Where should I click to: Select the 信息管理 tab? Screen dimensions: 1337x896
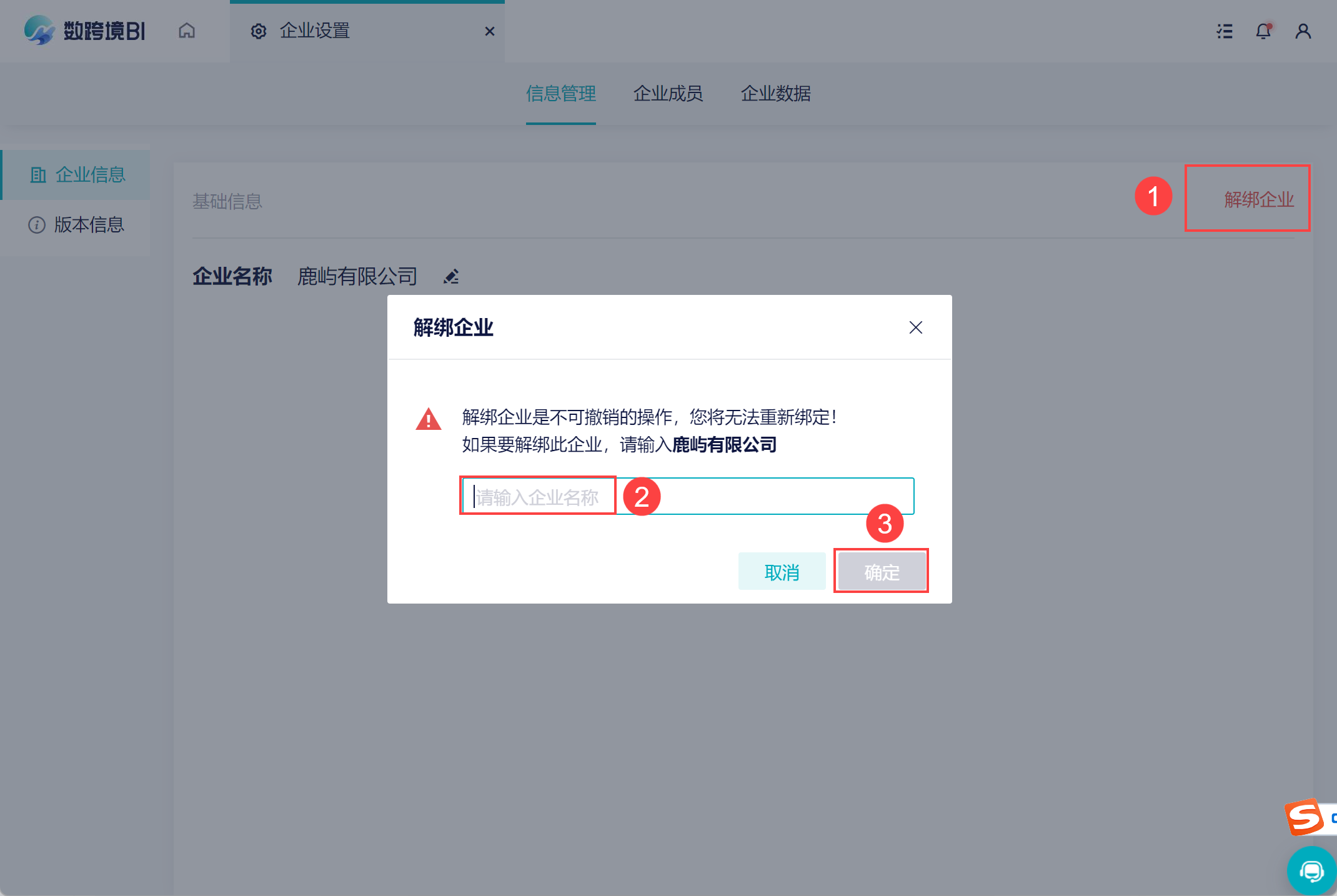pyautogui.click(x=560, y=94)
